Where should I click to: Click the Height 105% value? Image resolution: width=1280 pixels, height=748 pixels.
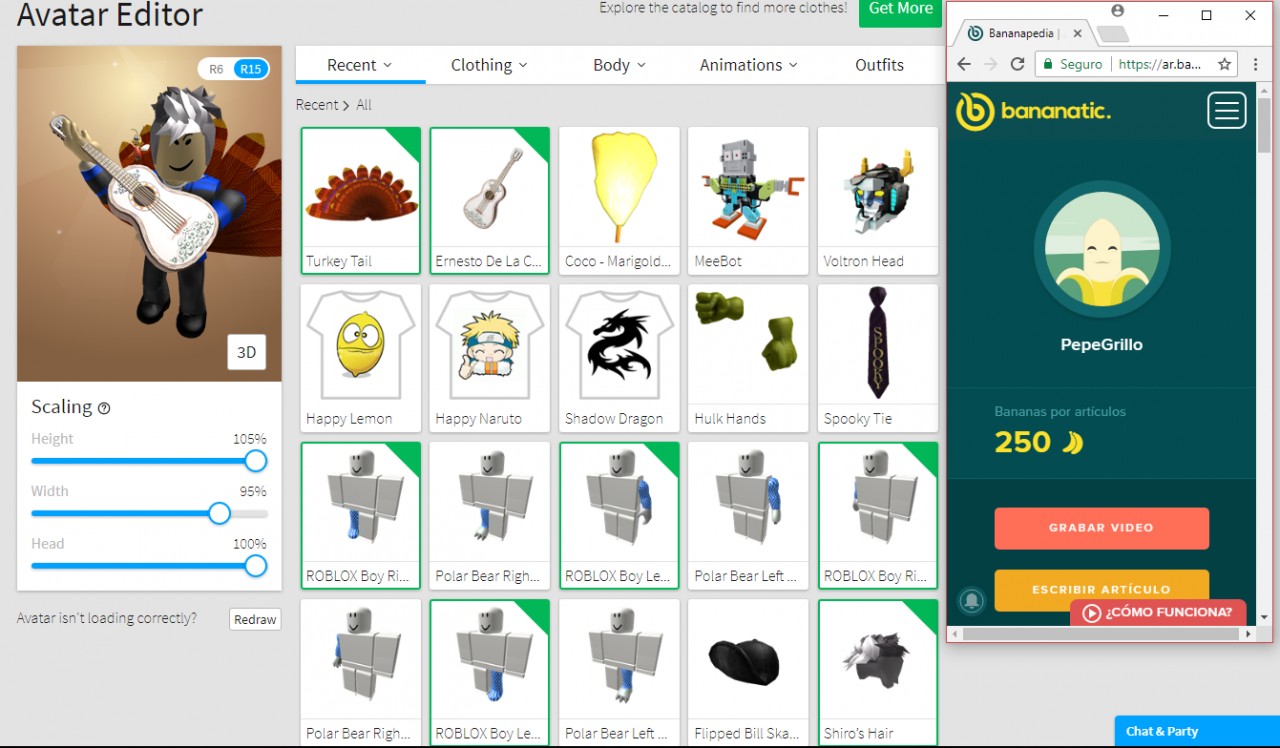(x=250, y=439)
